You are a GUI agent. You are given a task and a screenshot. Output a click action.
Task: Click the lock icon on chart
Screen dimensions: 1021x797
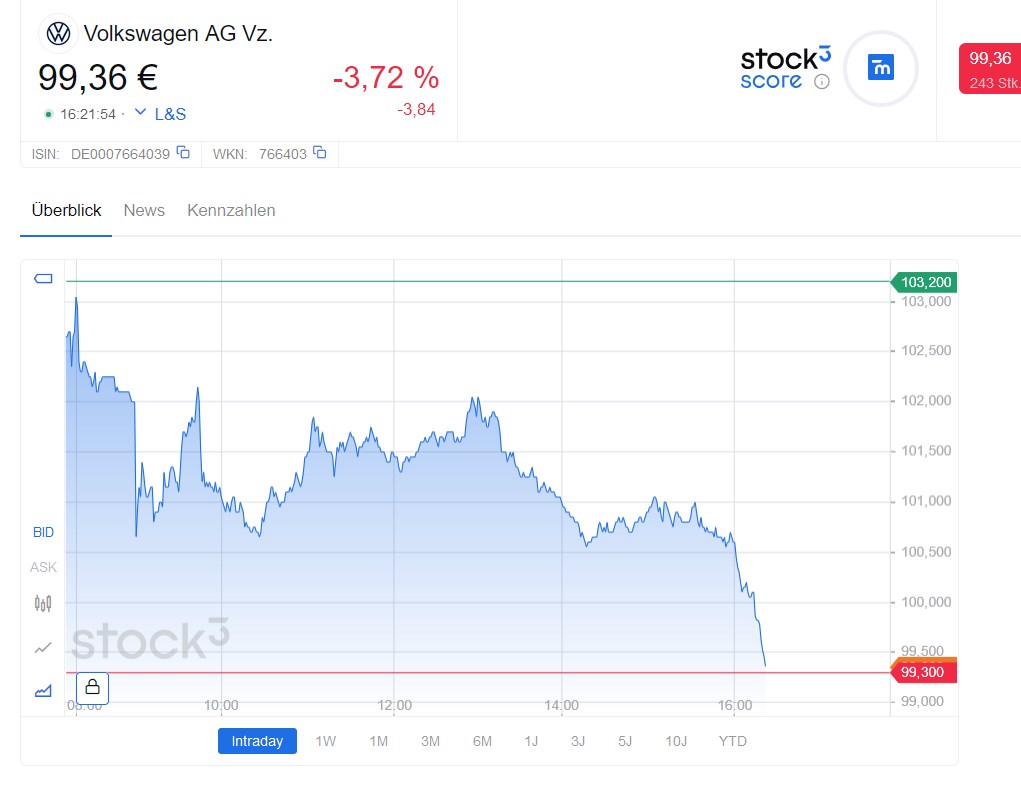tap(92, 687)
